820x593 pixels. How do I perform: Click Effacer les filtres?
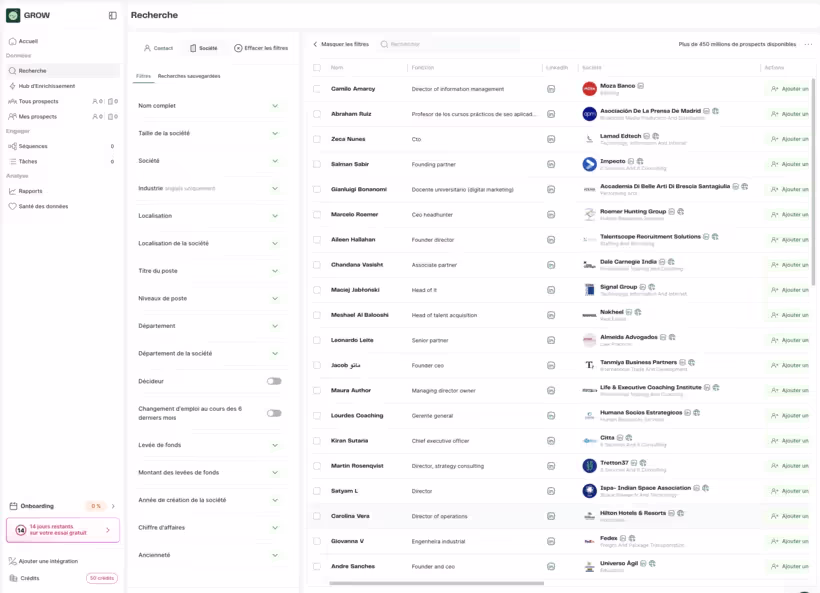(x=261, y=48)
